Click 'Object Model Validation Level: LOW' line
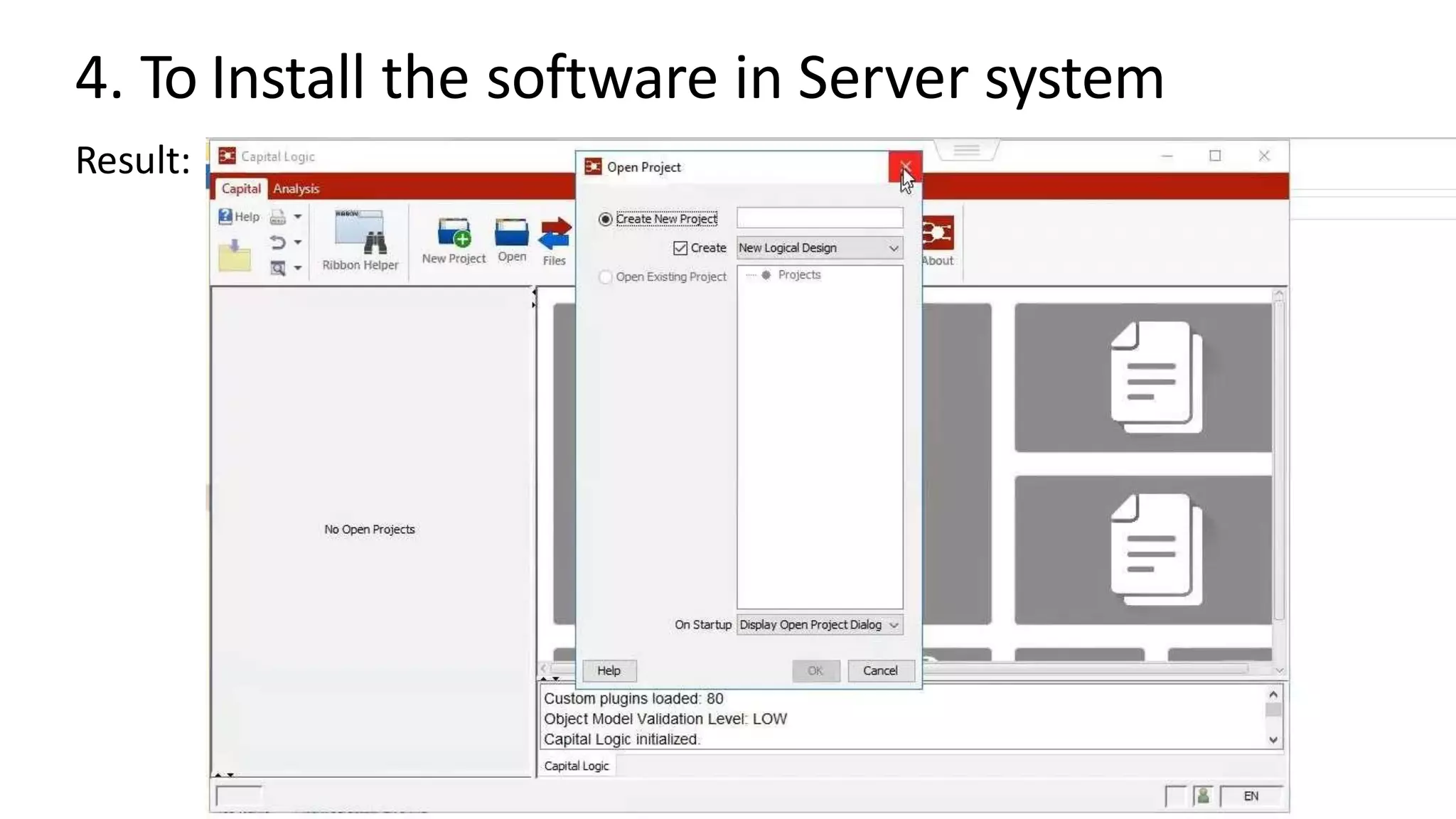The height and width of the screenshot is (819, 1456). (665, 719)
